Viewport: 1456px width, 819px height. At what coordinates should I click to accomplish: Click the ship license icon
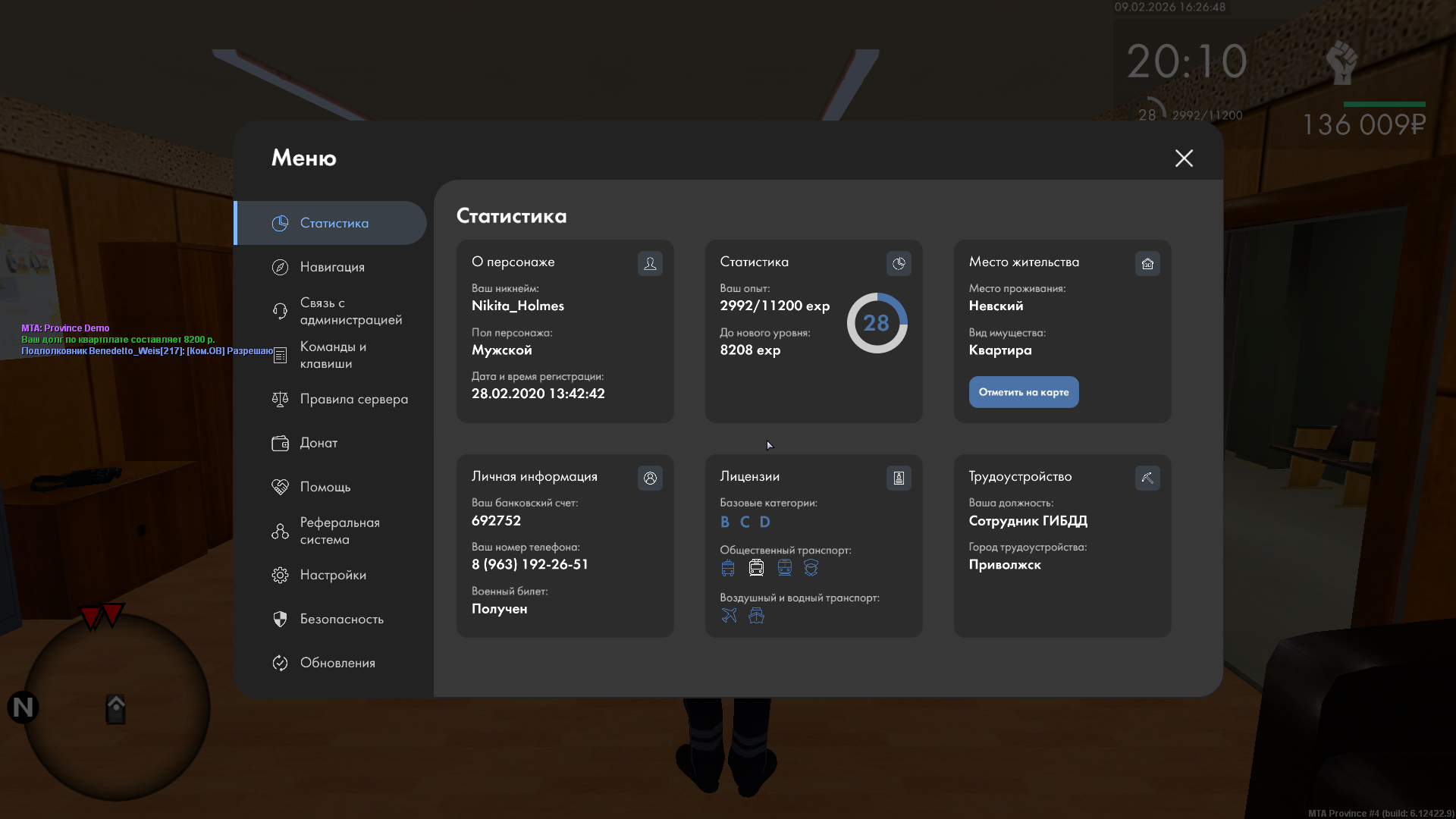point(756,615)
